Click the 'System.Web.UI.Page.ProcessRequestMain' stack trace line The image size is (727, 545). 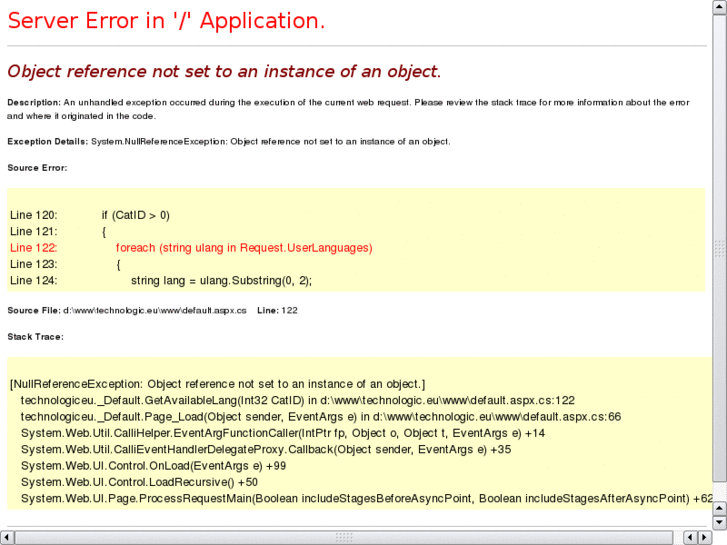[366, 498]
